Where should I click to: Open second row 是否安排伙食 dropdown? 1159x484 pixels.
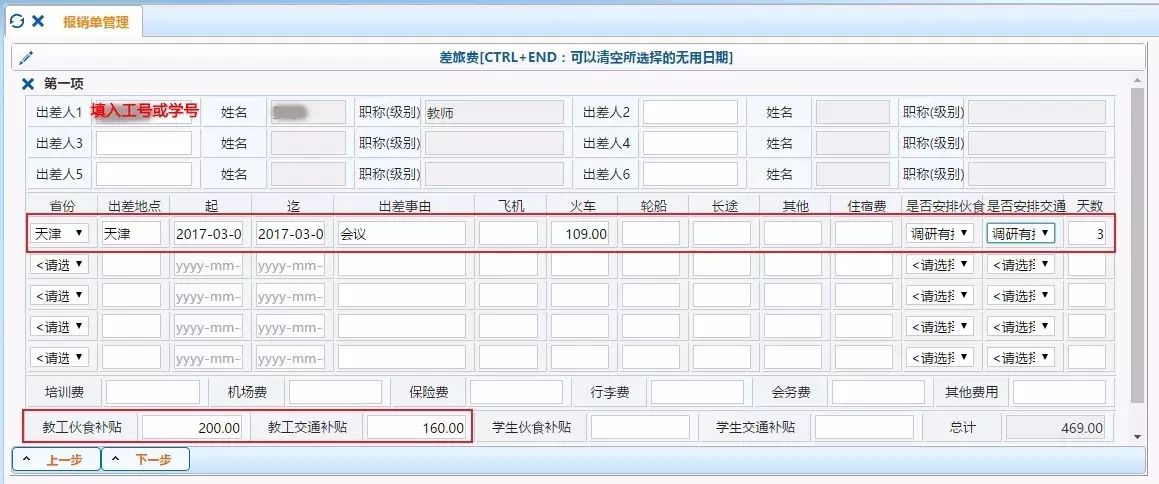click(x=940, y=265)
